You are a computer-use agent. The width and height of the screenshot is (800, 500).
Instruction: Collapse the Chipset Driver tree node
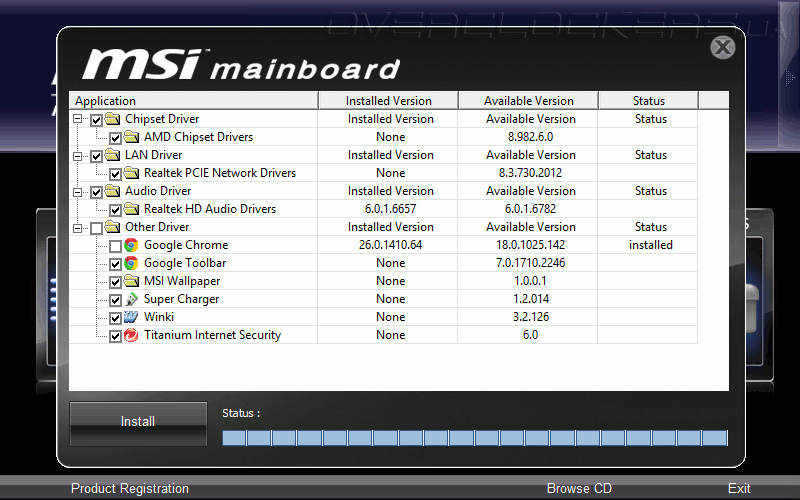78,119
